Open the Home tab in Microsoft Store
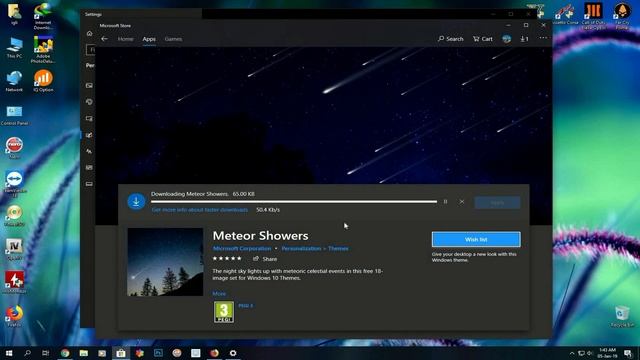The height and width of the screenshot is (360, 640). pyautogui.click(x=125, y=39)
